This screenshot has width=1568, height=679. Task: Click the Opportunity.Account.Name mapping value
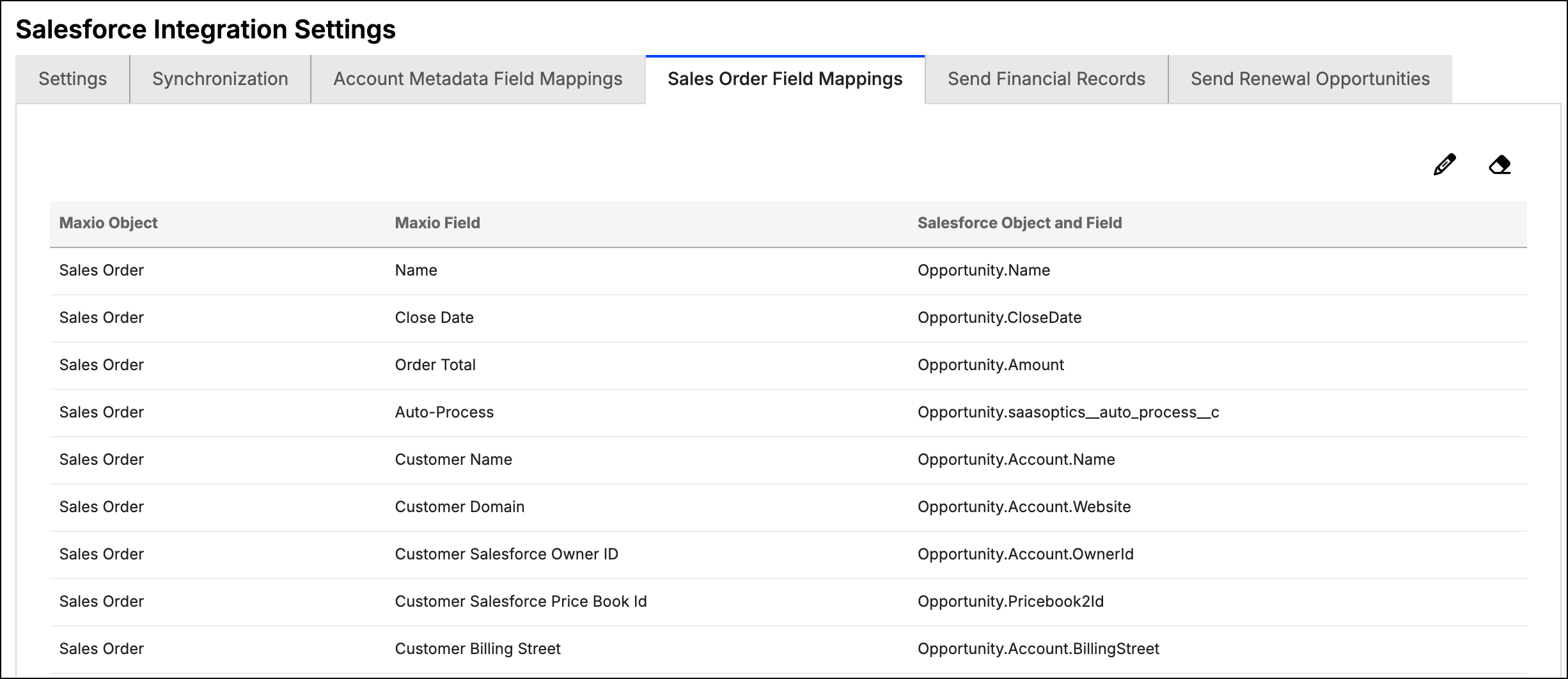[1016, 460]
